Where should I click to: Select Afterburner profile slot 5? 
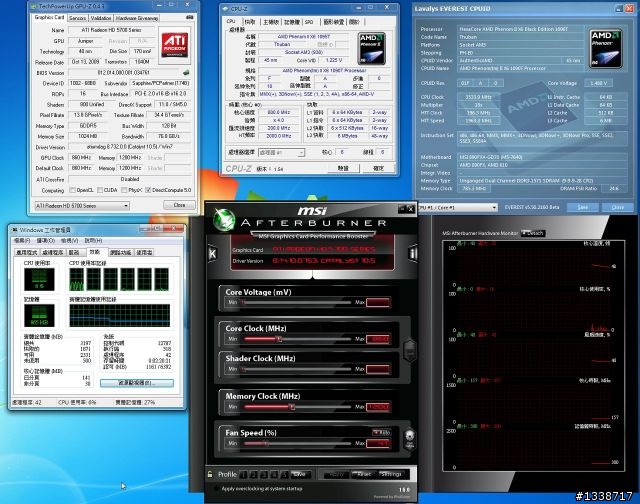(x=284, y=475)
